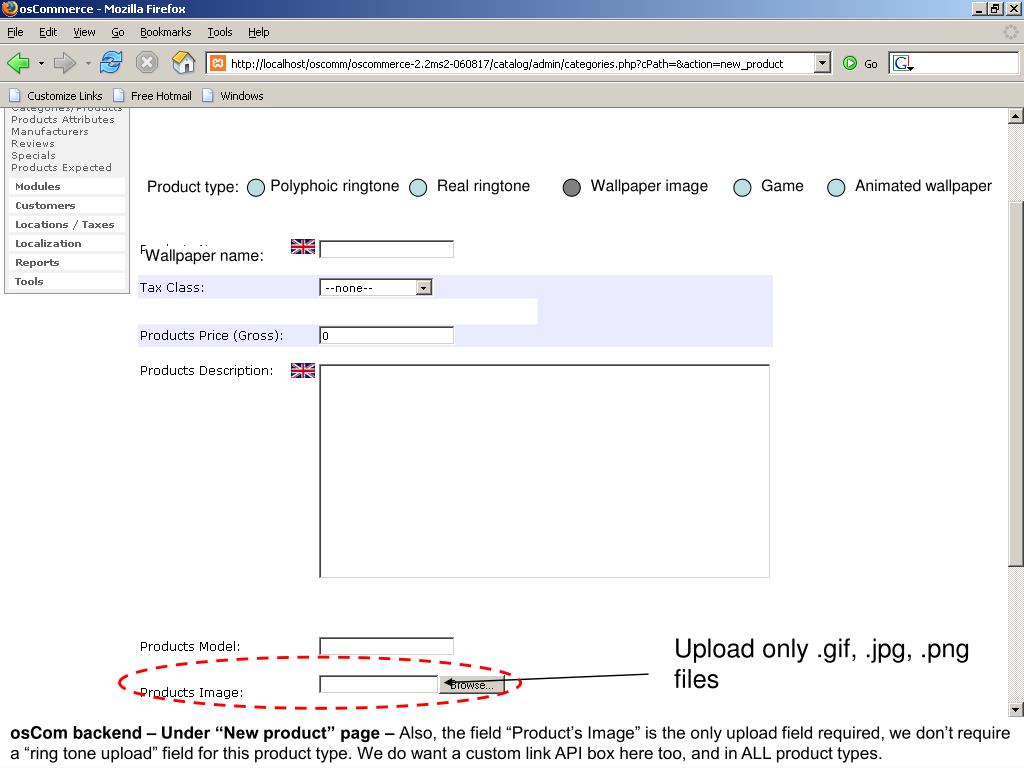
Task: Click the Wallpaper name input field
Action: click(x=387, y=249)
